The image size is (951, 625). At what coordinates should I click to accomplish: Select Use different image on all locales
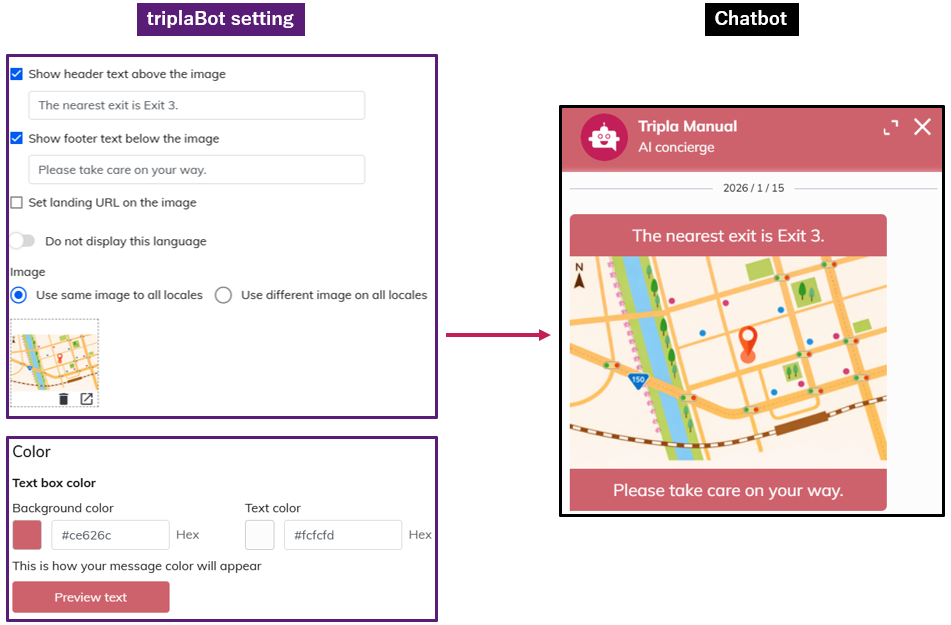(x=223, y=295)
